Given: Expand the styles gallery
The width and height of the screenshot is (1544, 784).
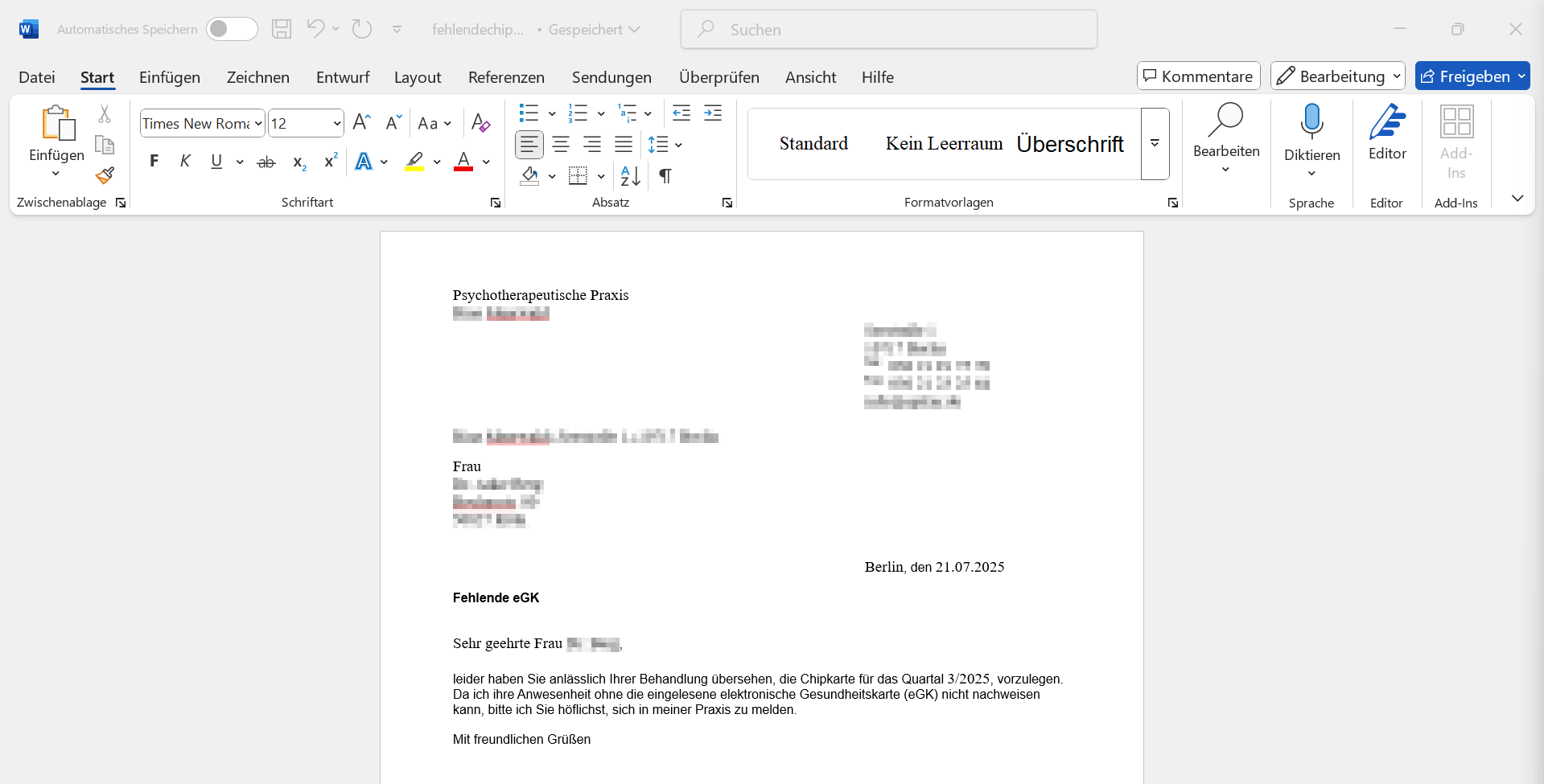Looking at the screenshot, I should 1155,144.
